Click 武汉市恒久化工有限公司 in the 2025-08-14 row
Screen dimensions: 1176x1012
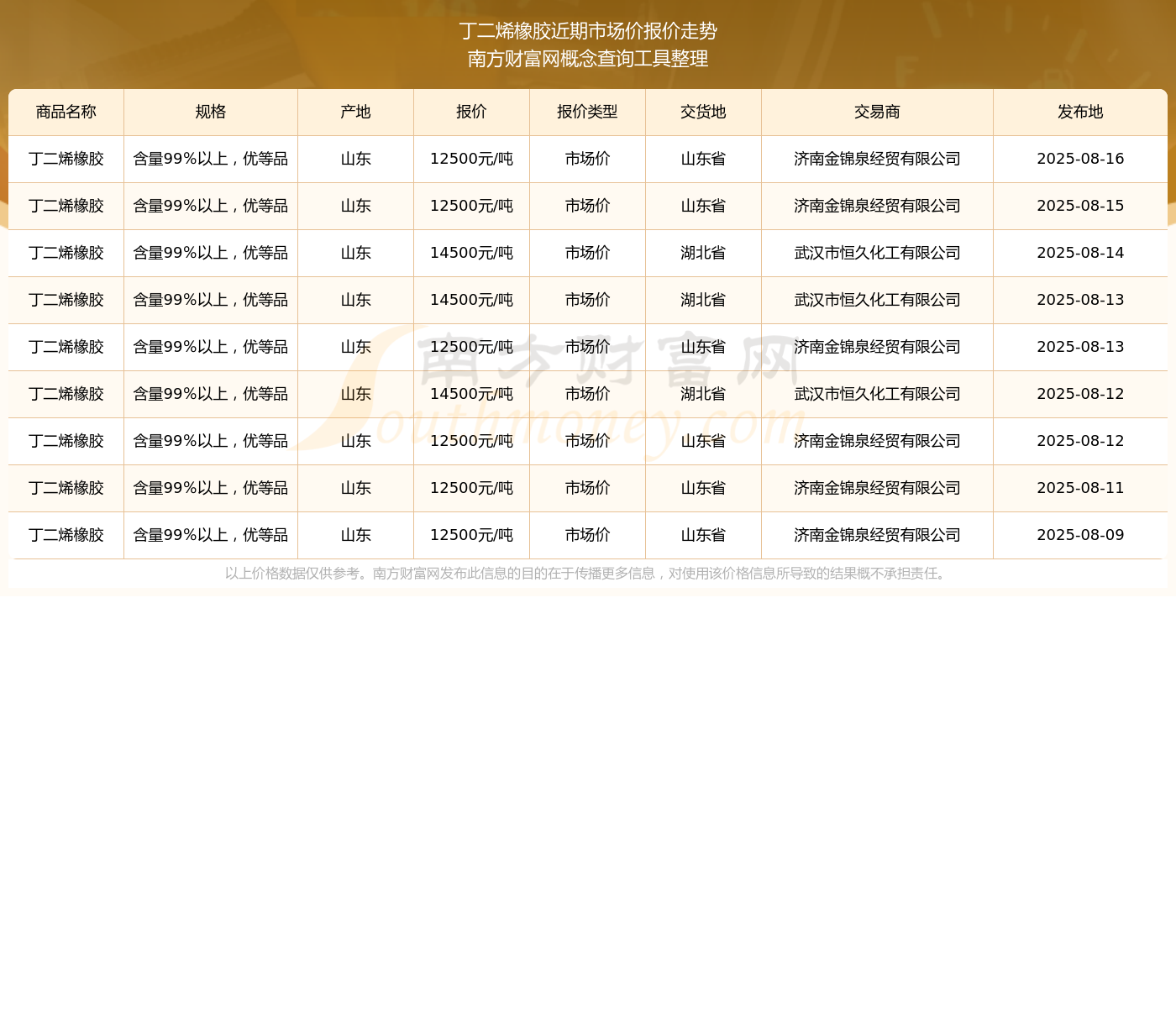[x=877, y=254]
